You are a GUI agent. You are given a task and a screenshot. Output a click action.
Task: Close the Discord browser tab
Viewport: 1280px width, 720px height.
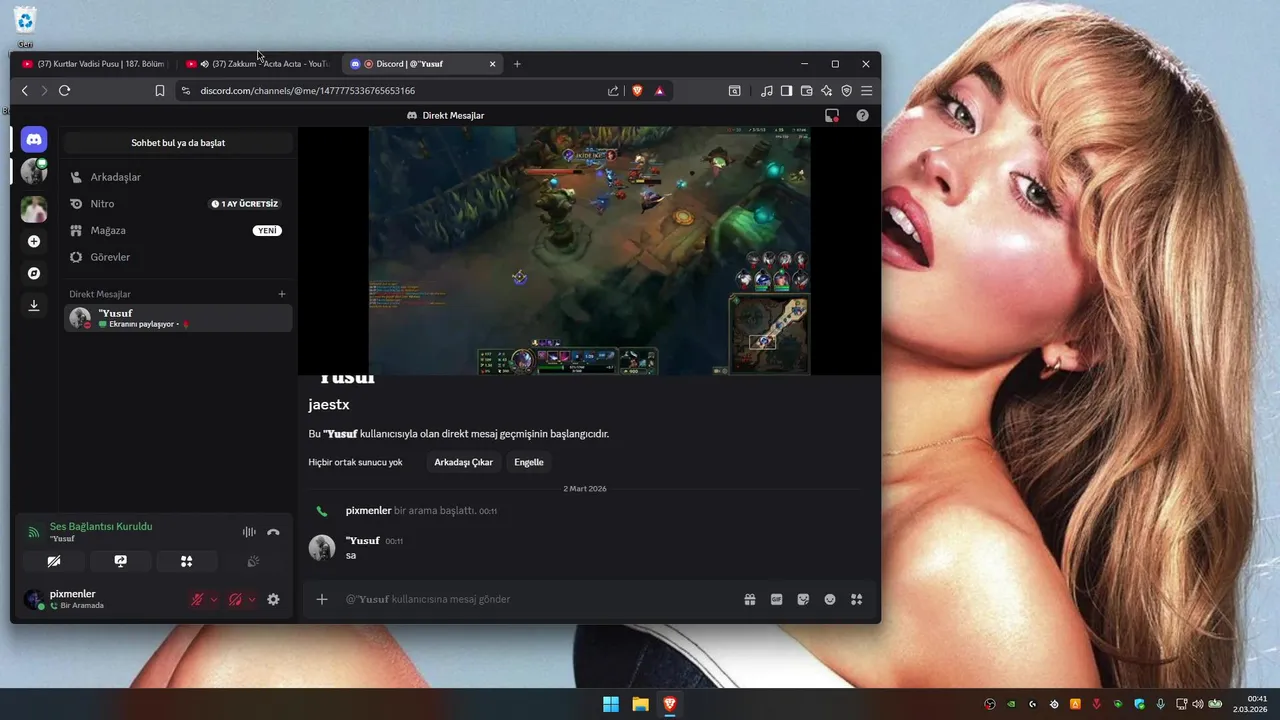(492, 64)
